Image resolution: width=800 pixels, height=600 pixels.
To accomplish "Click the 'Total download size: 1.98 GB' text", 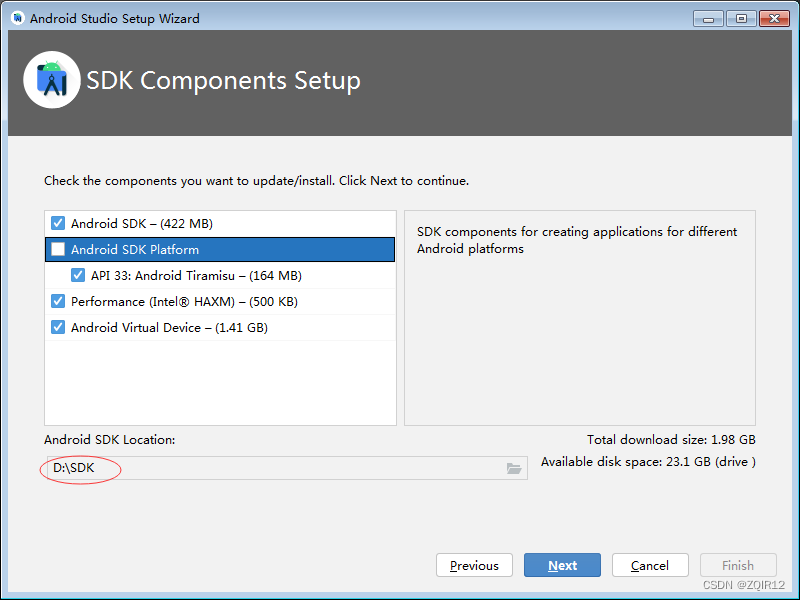I will (x=671, y=440).
